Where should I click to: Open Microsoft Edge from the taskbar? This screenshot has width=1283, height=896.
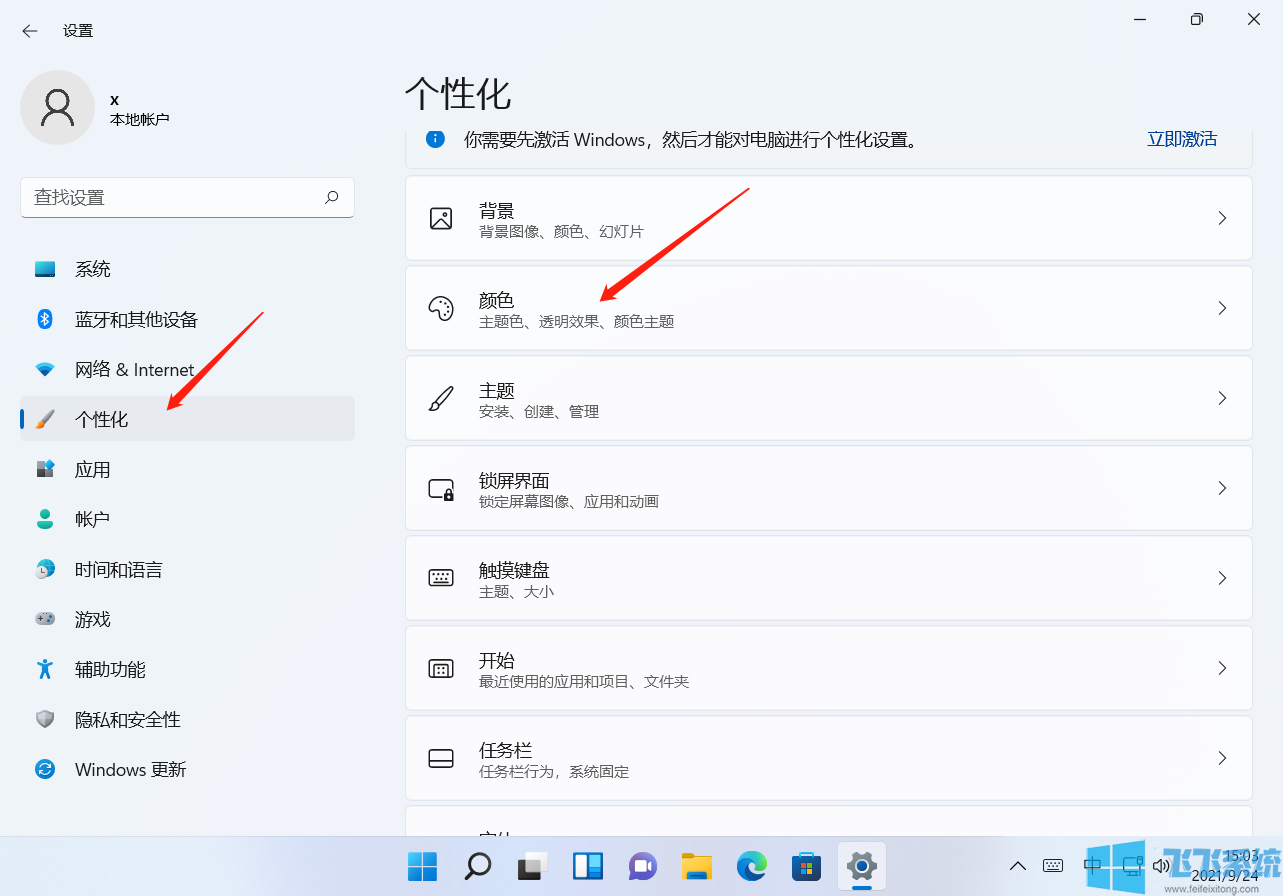750,866
